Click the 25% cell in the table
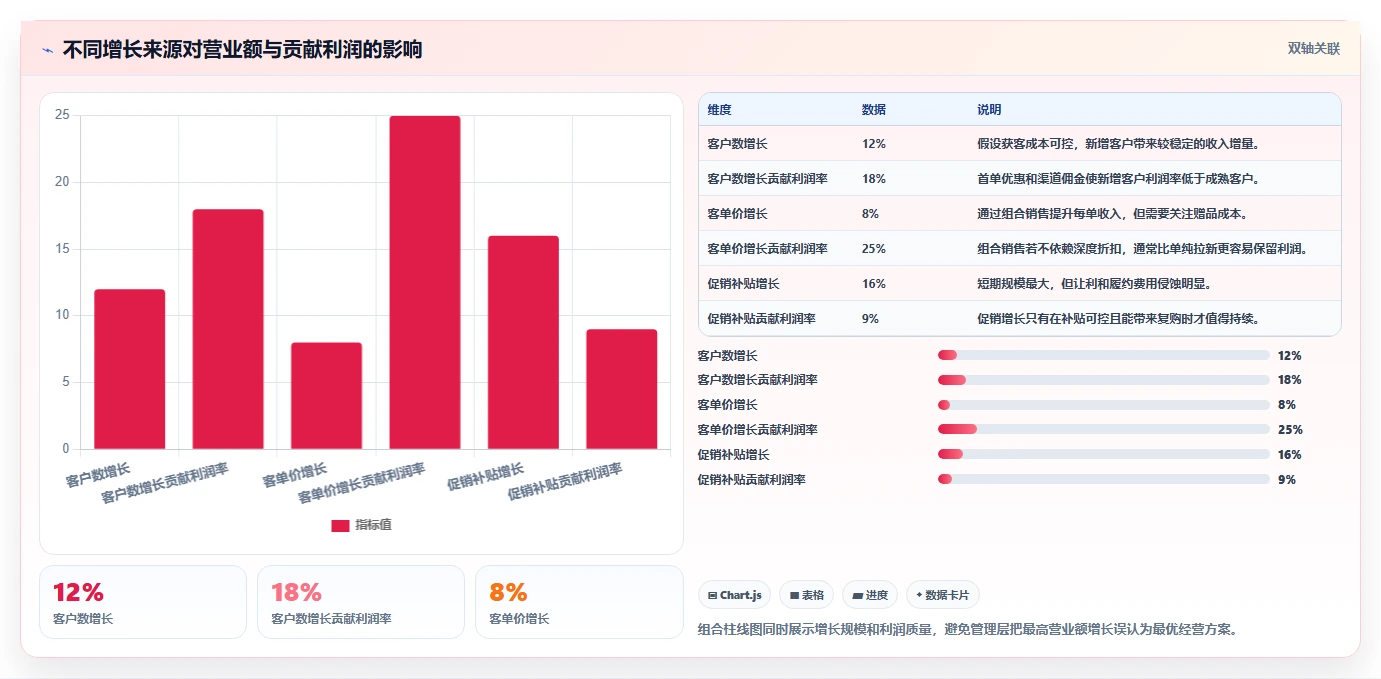The width and height of the screenshot is (1381, 679). click(x=873, y=249)
